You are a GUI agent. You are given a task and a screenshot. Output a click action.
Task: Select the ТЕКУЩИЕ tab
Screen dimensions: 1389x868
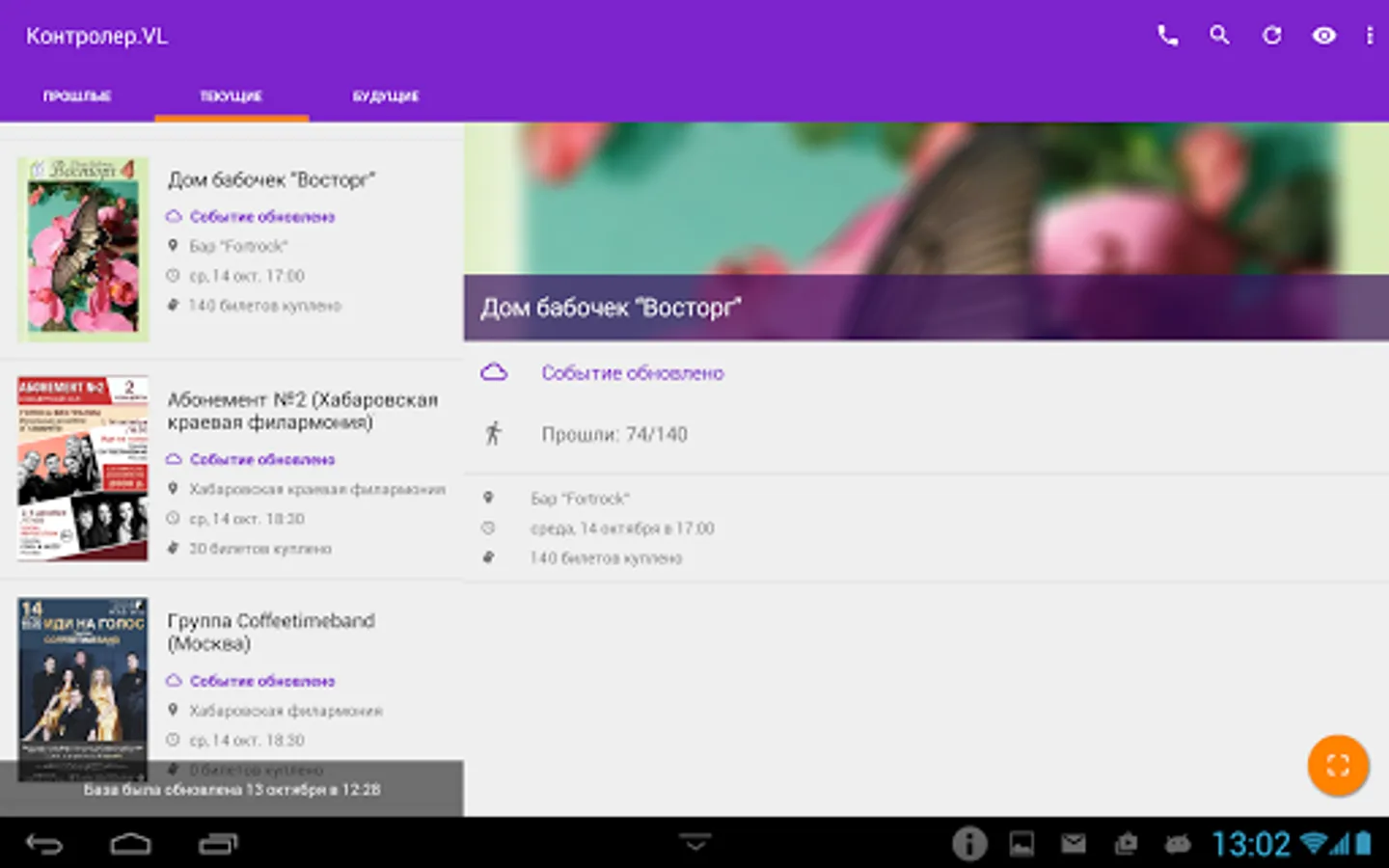[231, 96]
